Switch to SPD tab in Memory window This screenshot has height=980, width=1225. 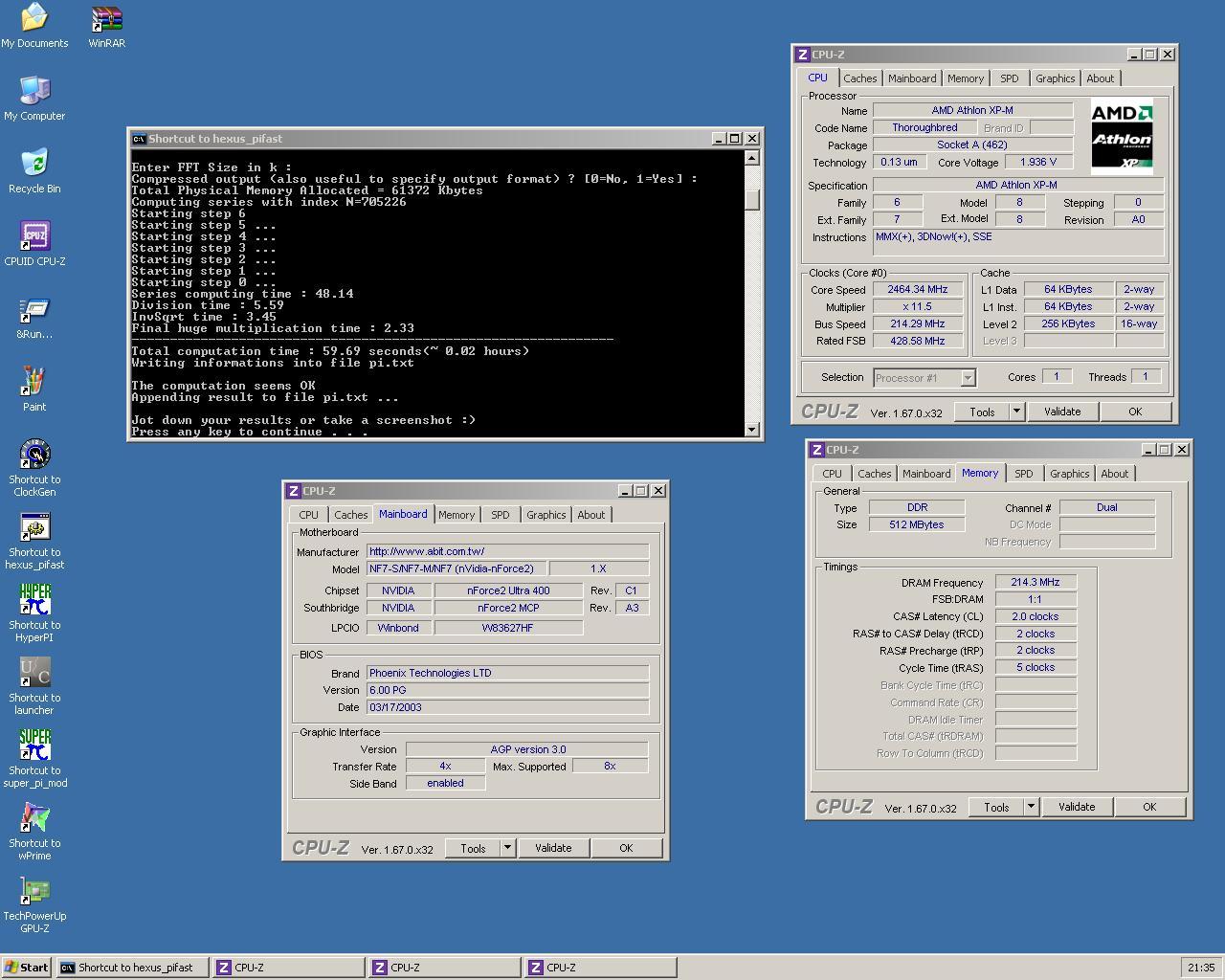click(1024, 475)
